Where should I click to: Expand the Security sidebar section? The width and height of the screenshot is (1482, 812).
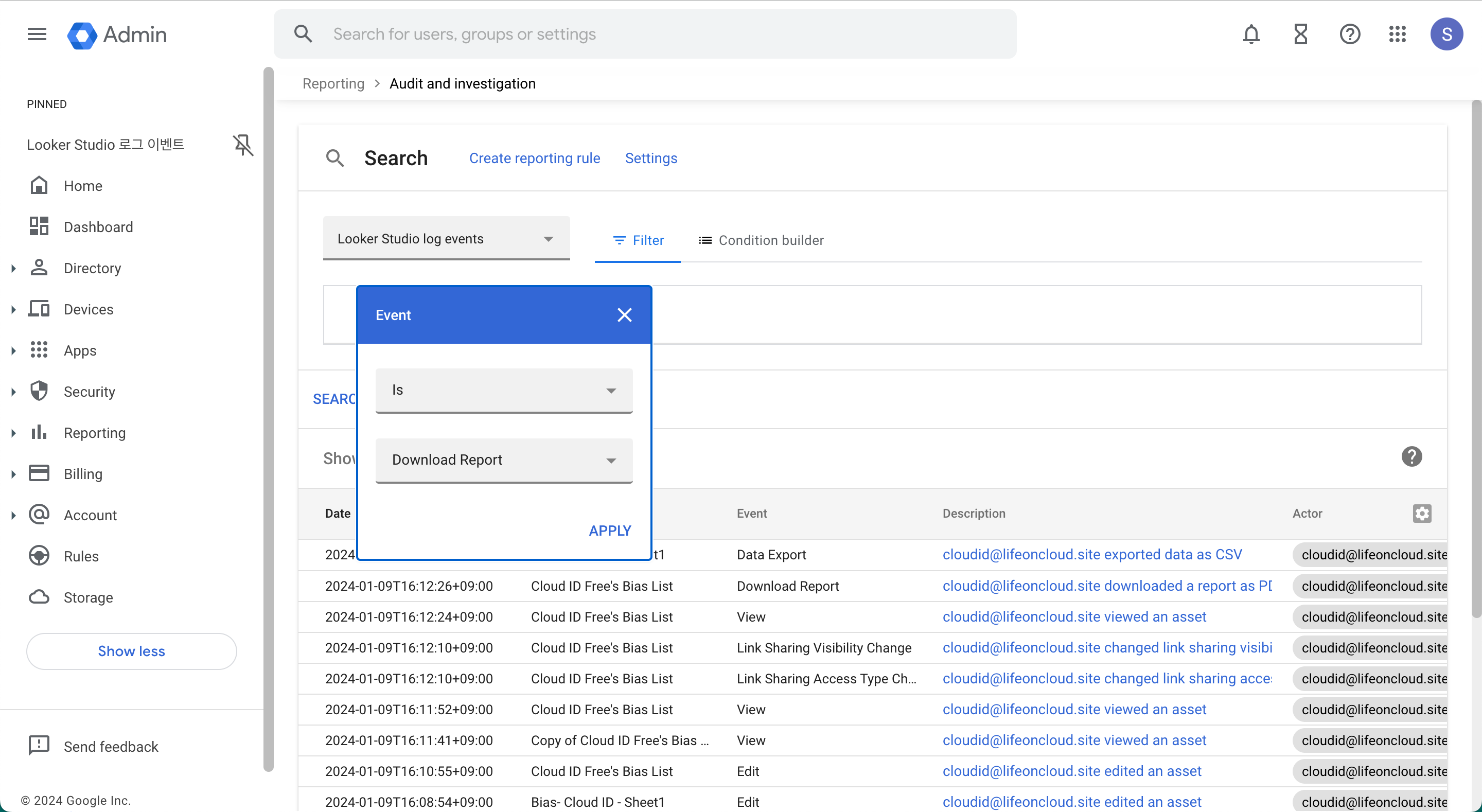pyautogui.click(x=14, y=392)
